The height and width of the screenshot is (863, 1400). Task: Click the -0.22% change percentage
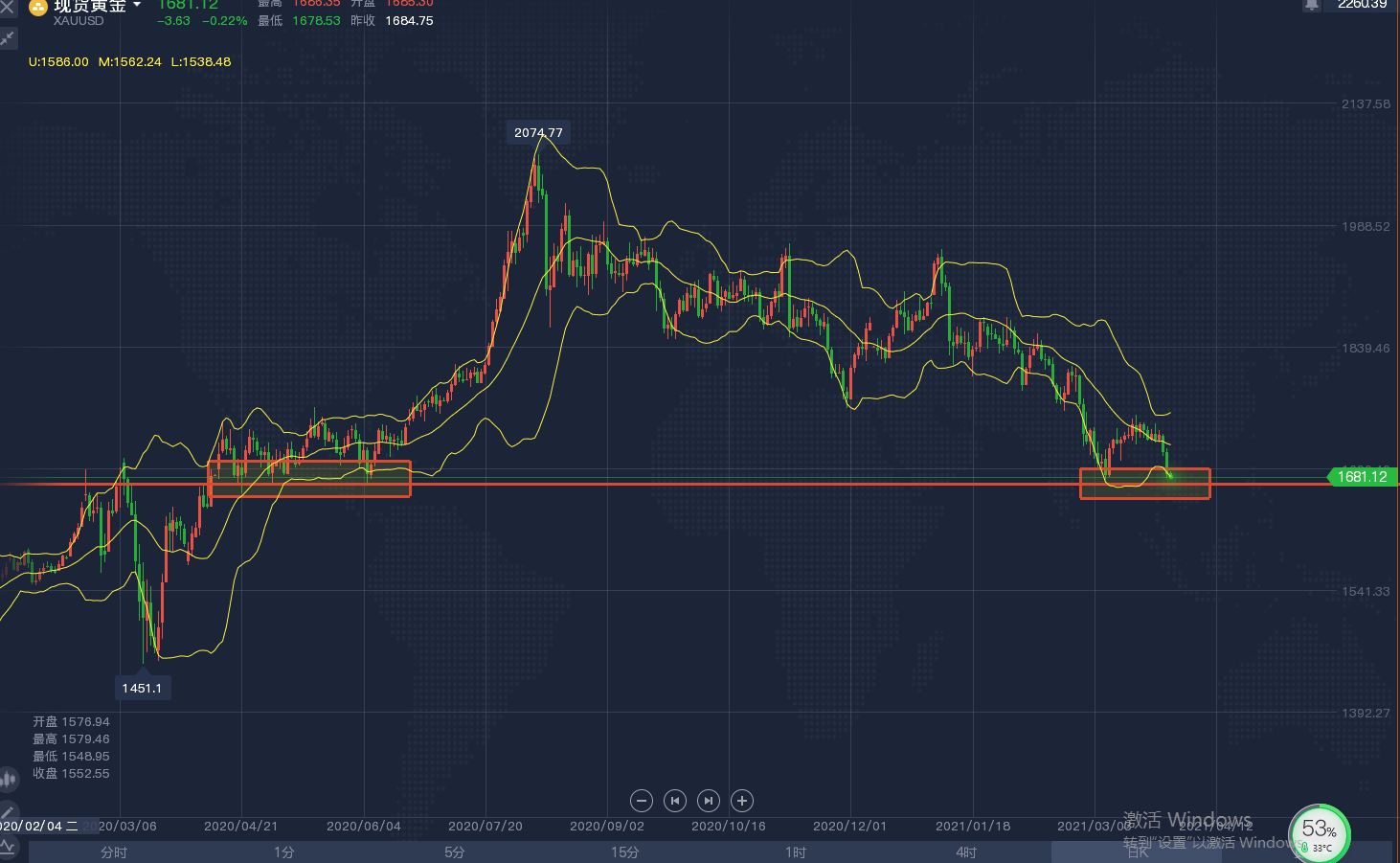tap(225, 21)
